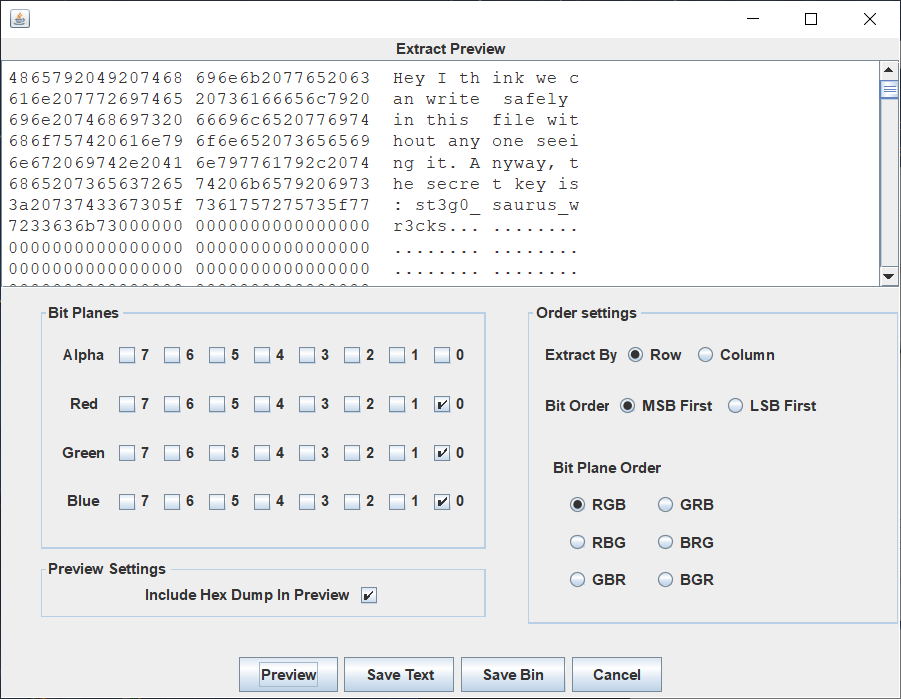Toggle Green bit plane 3
This screenshot has width=901, height=699.
coord(307,453)
